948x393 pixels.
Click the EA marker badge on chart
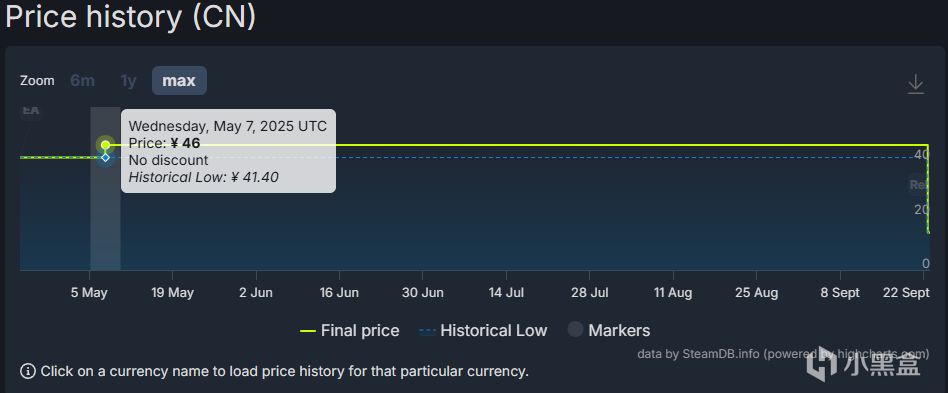click(x=30, y=111)
